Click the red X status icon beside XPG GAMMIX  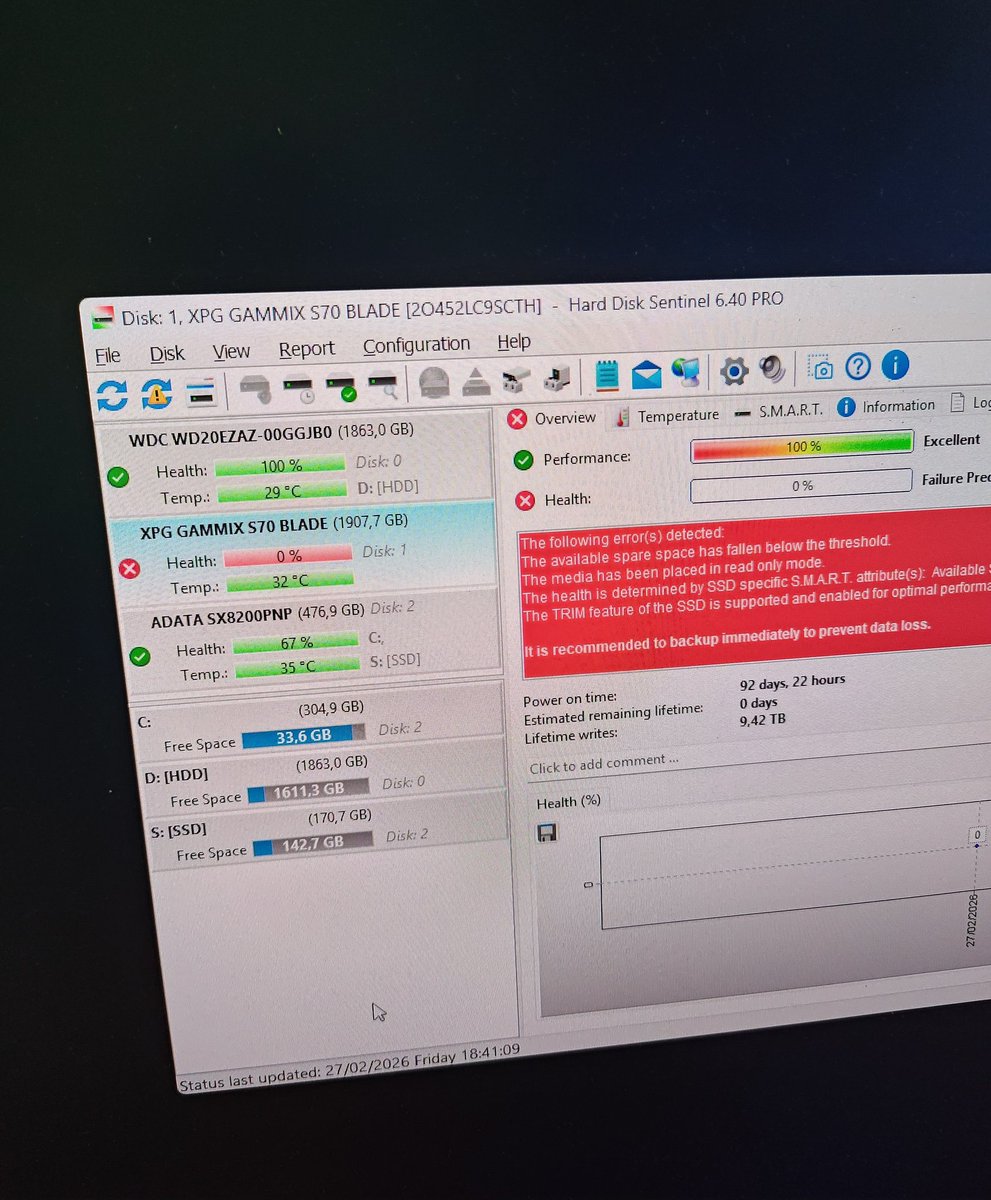coord(129,568)
